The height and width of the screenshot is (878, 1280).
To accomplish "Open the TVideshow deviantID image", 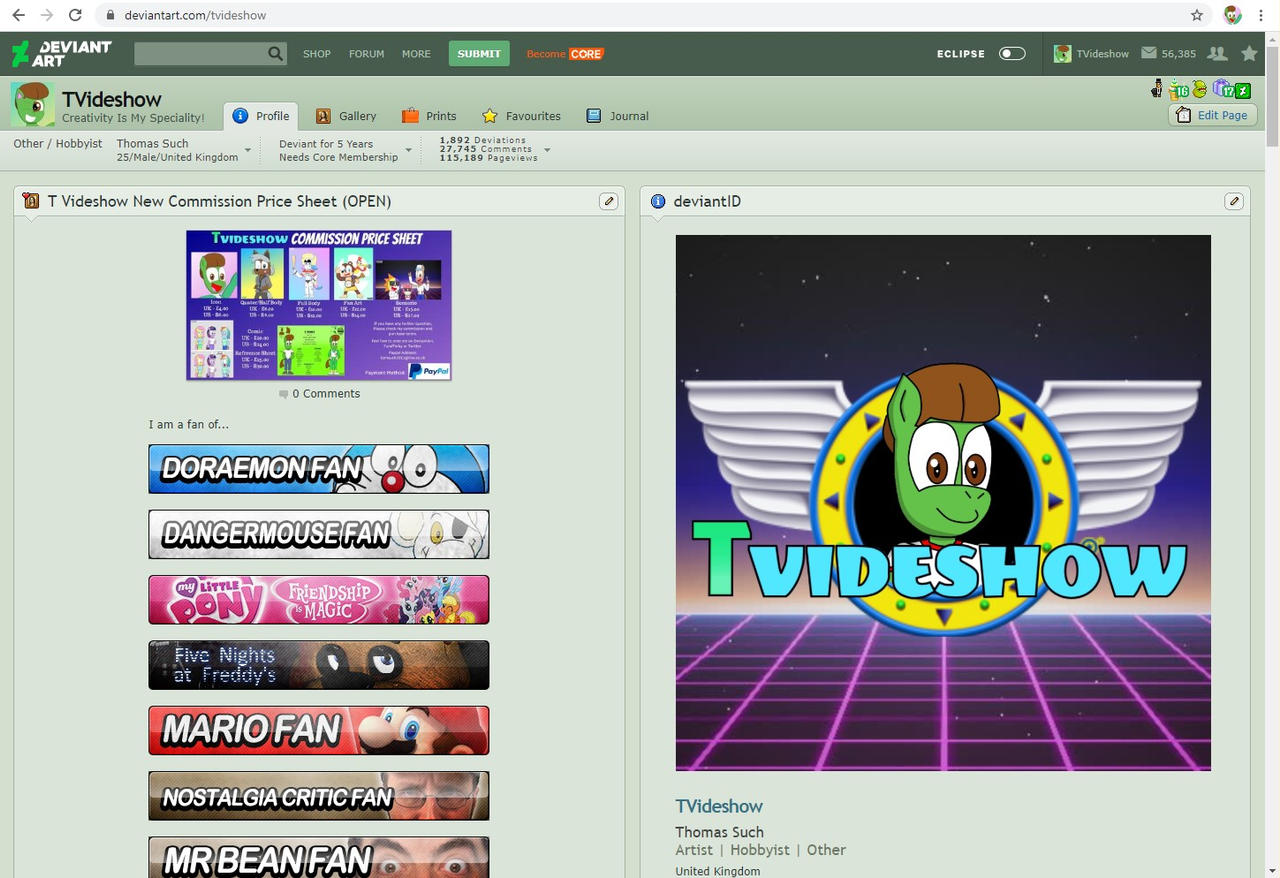I will pos(943,503).
